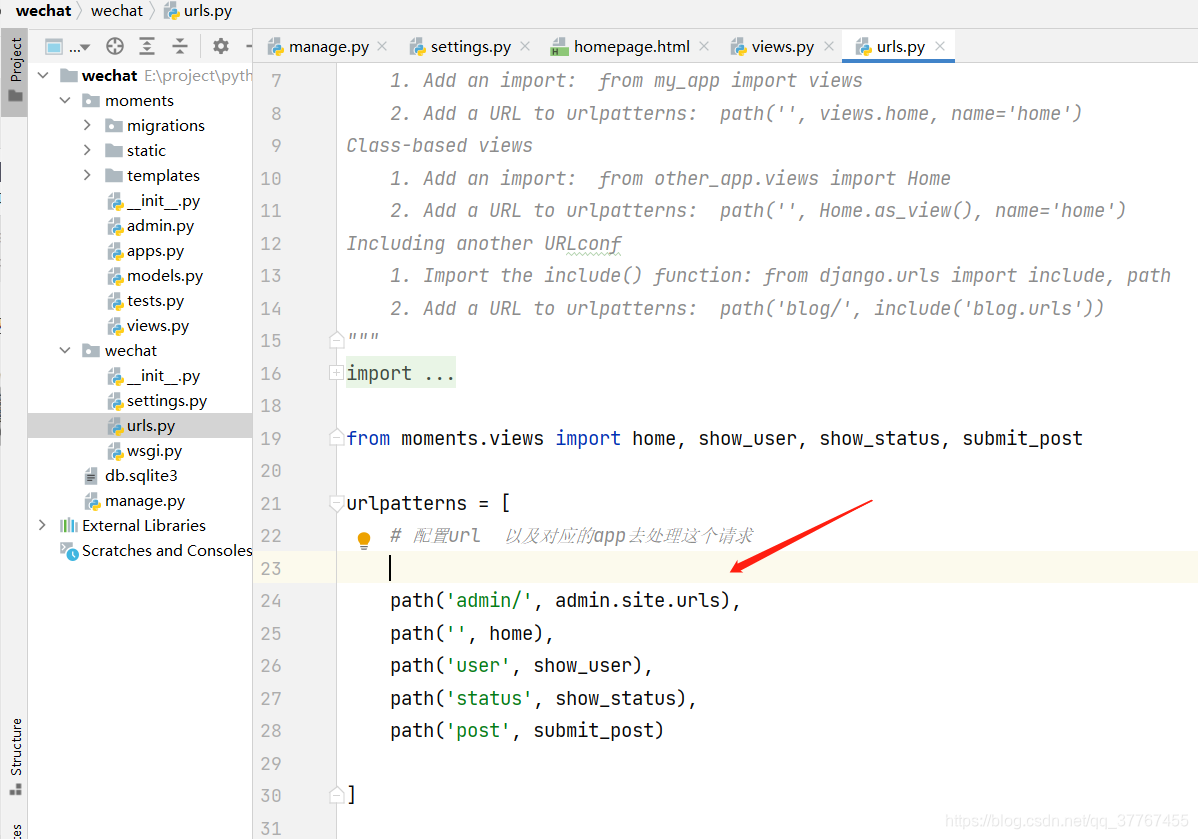Select models.py in the project tree

point(165,276)
